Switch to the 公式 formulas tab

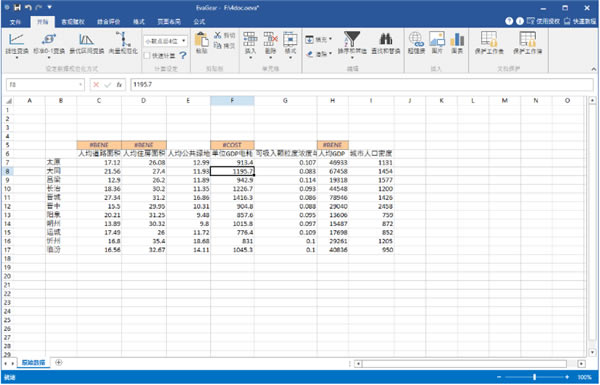click(x=199, y=22)
